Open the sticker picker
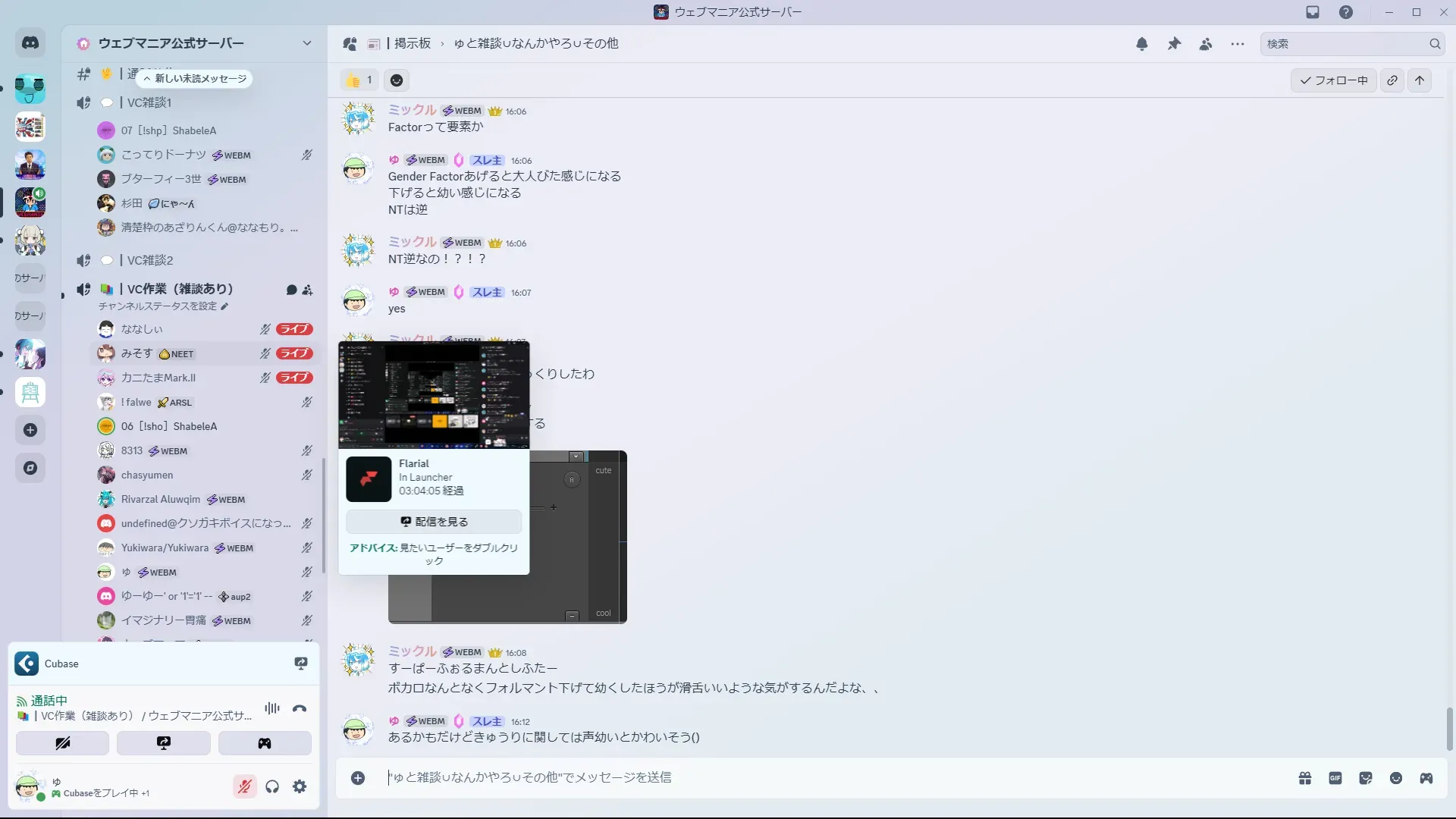The width and height of the screenshot is (1456, 819). 1366,778
